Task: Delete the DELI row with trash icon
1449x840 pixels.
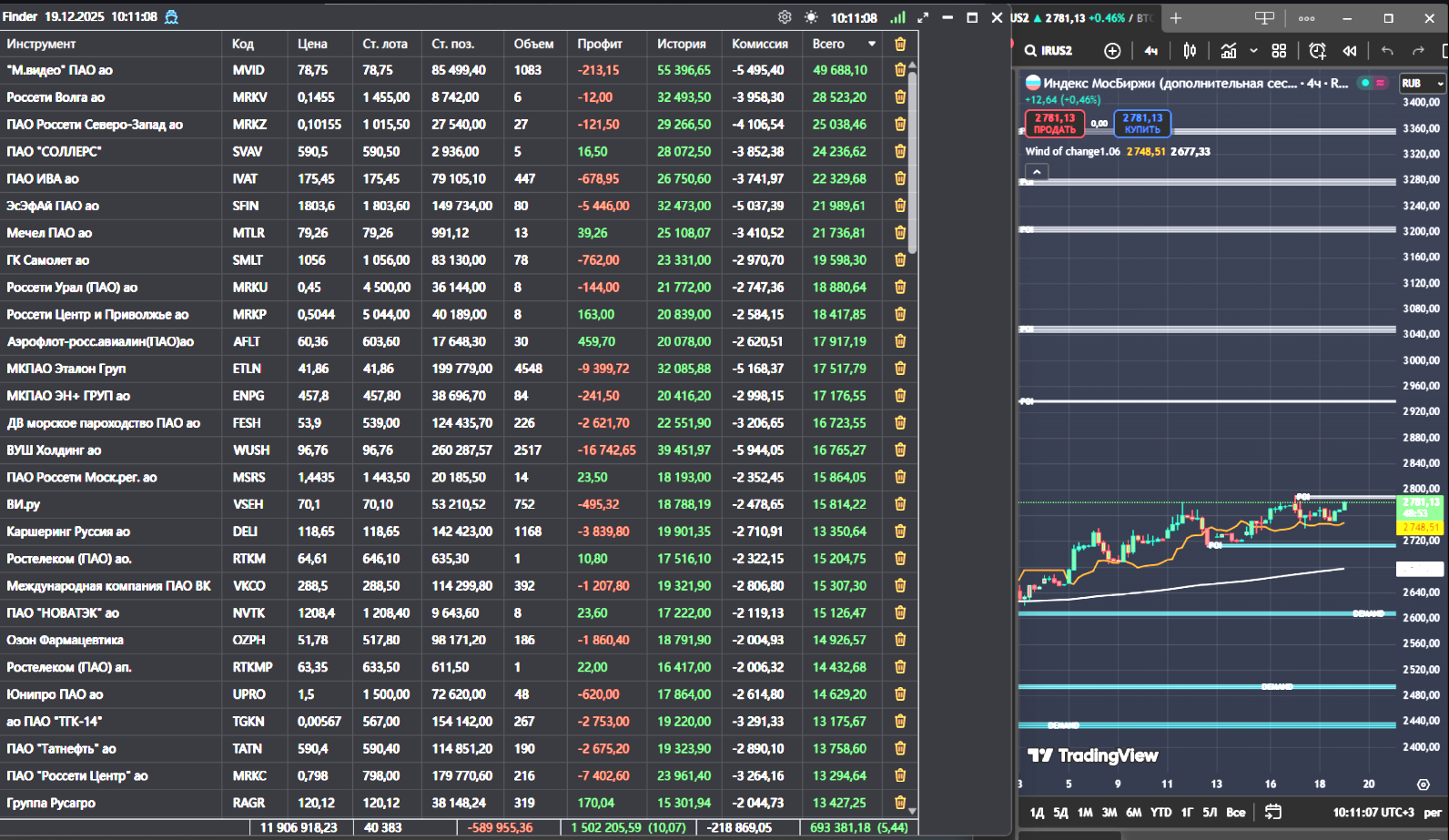Action: pos(900,531)
